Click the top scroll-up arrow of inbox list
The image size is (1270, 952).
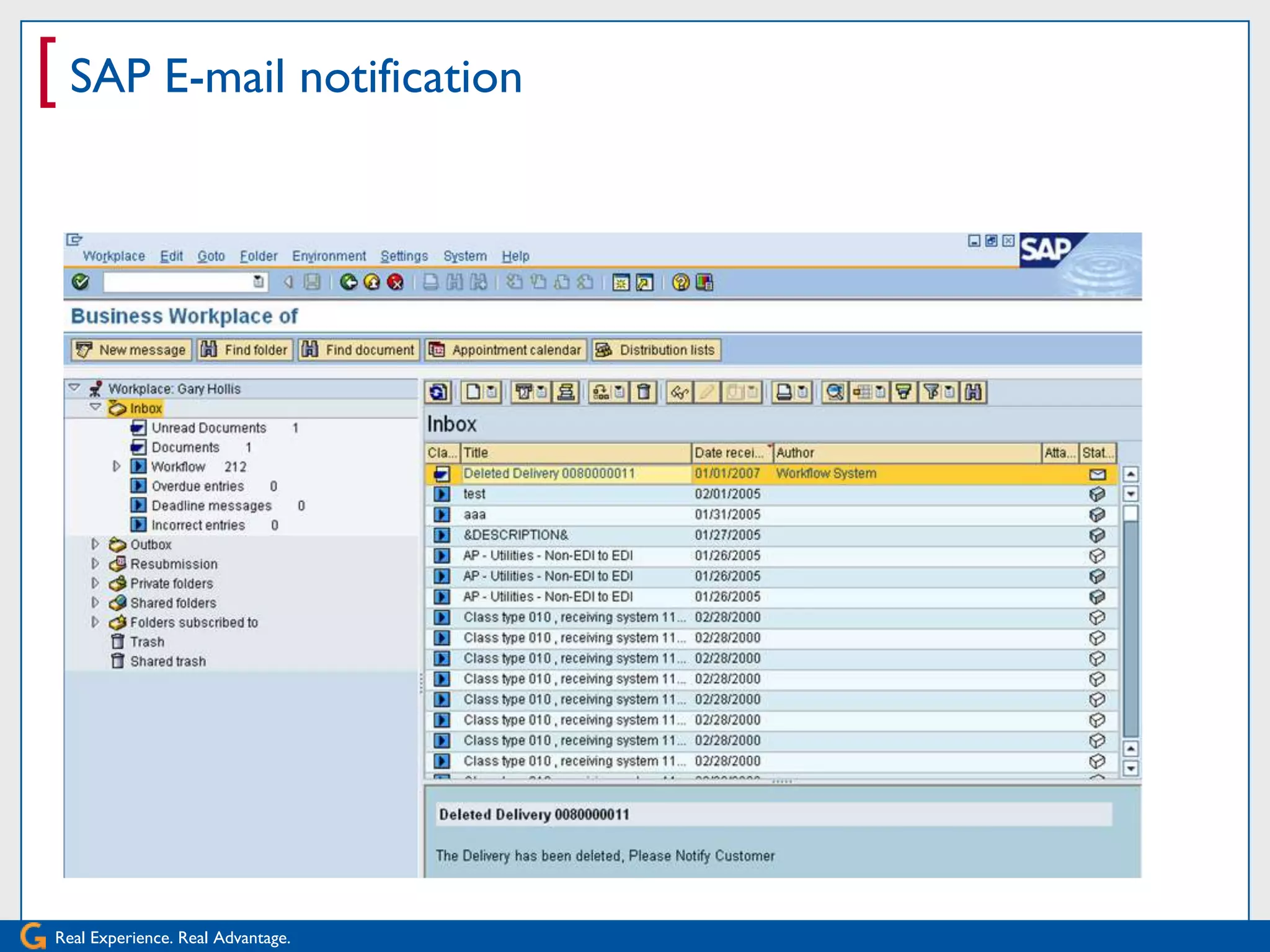[1131, 474]
